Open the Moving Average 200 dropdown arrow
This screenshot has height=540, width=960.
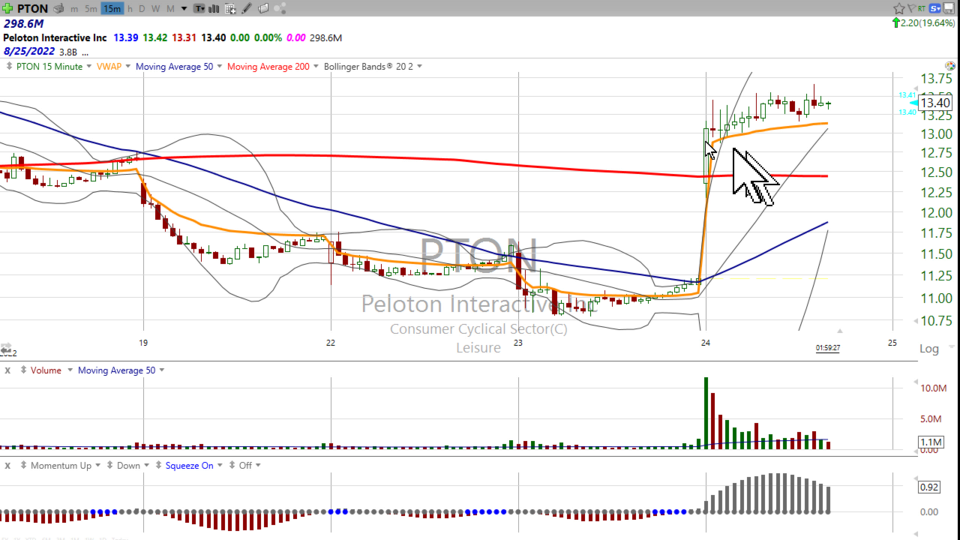coord(316,66)
